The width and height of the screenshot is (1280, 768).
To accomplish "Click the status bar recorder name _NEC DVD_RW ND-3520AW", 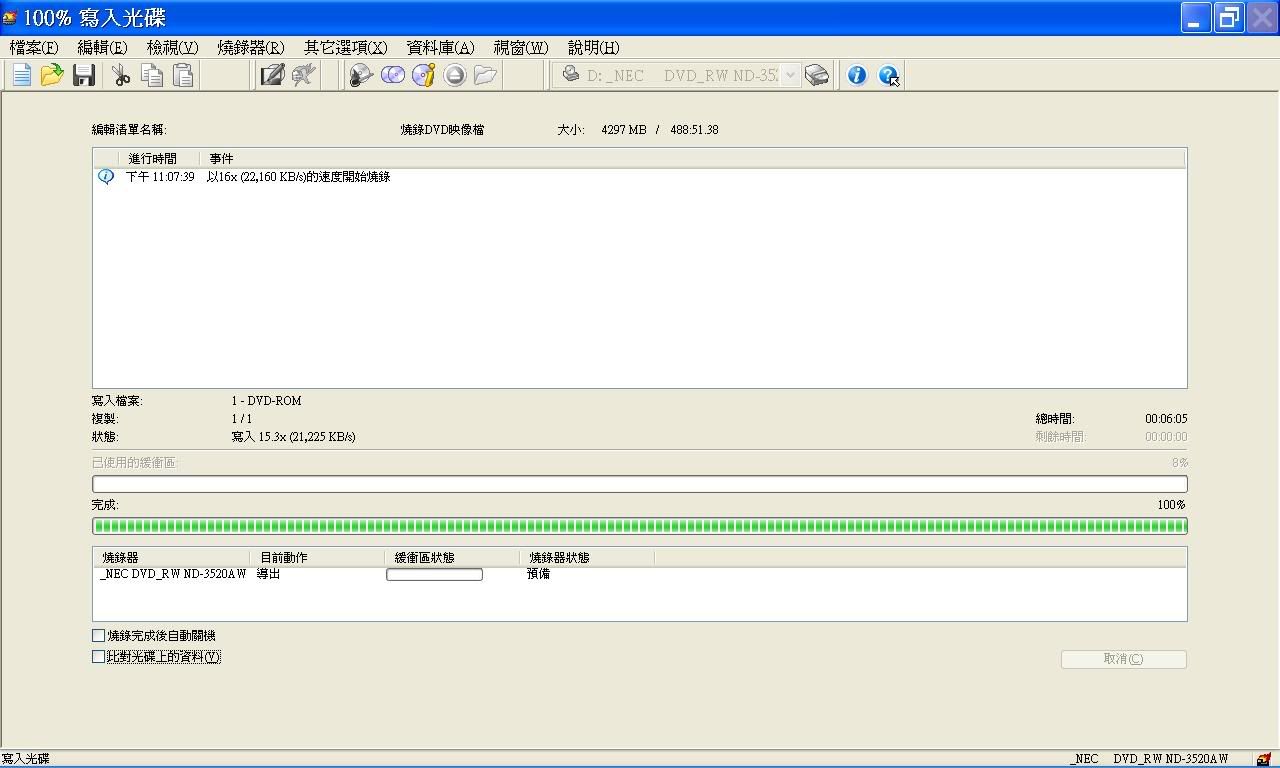I will (x=1149, y=759).
